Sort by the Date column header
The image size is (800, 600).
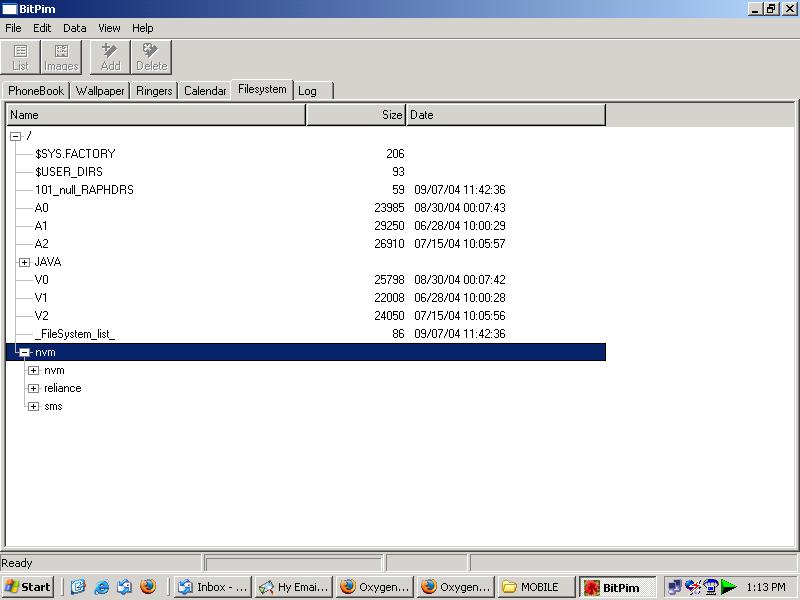[x=506, y=115]
